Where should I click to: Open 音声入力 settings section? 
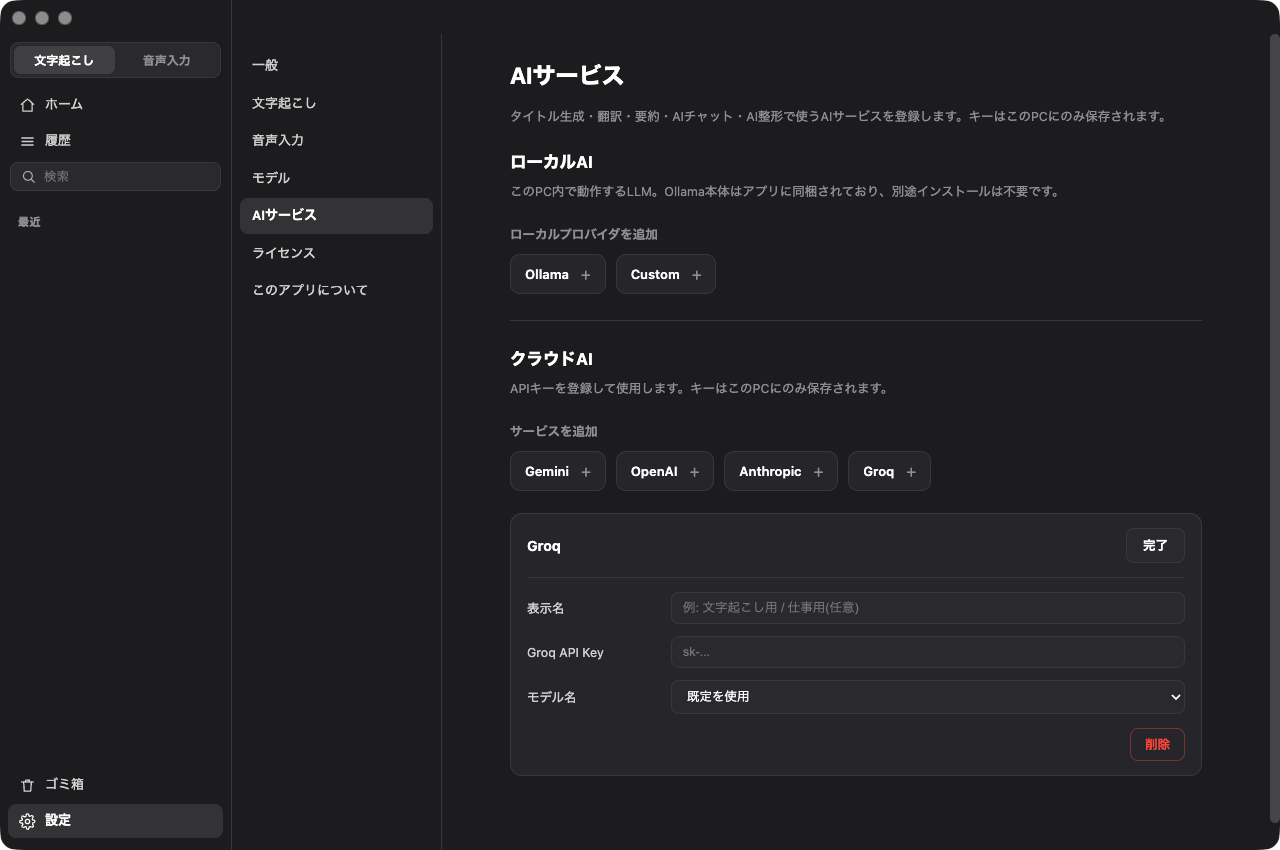coord(336,140)
